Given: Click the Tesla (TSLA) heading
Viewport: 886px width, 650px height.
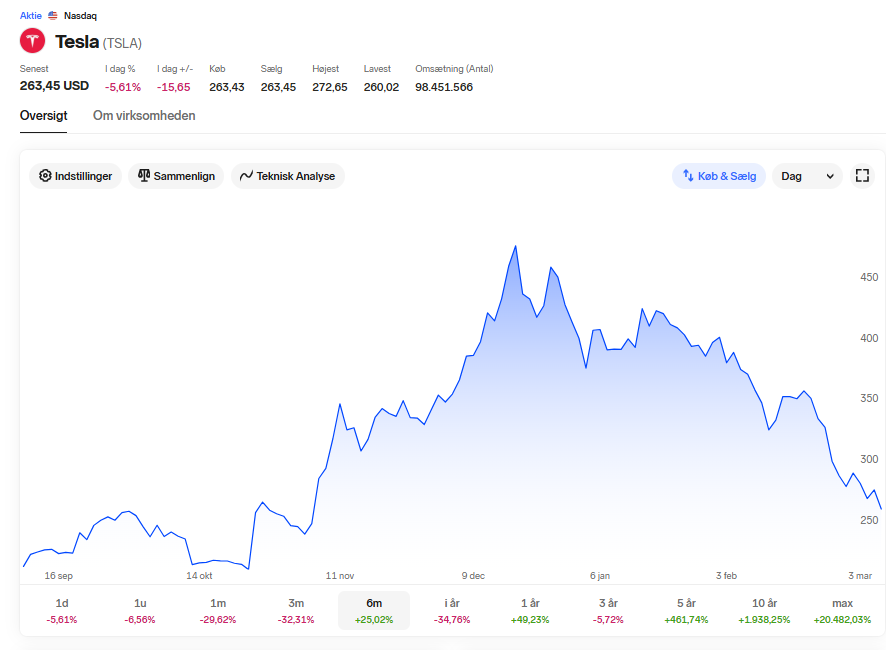Looking at the screenshot, I should pyautogui.click(x=98, y=42).
